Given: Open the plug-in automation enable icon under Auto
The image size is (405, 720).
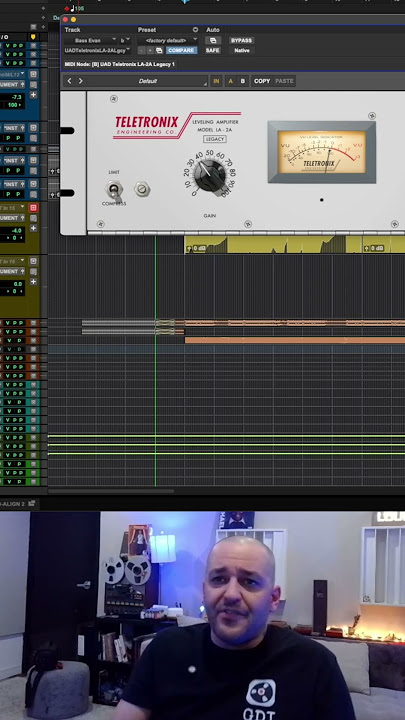Looking at the screenshot, I should coord(213,40).
